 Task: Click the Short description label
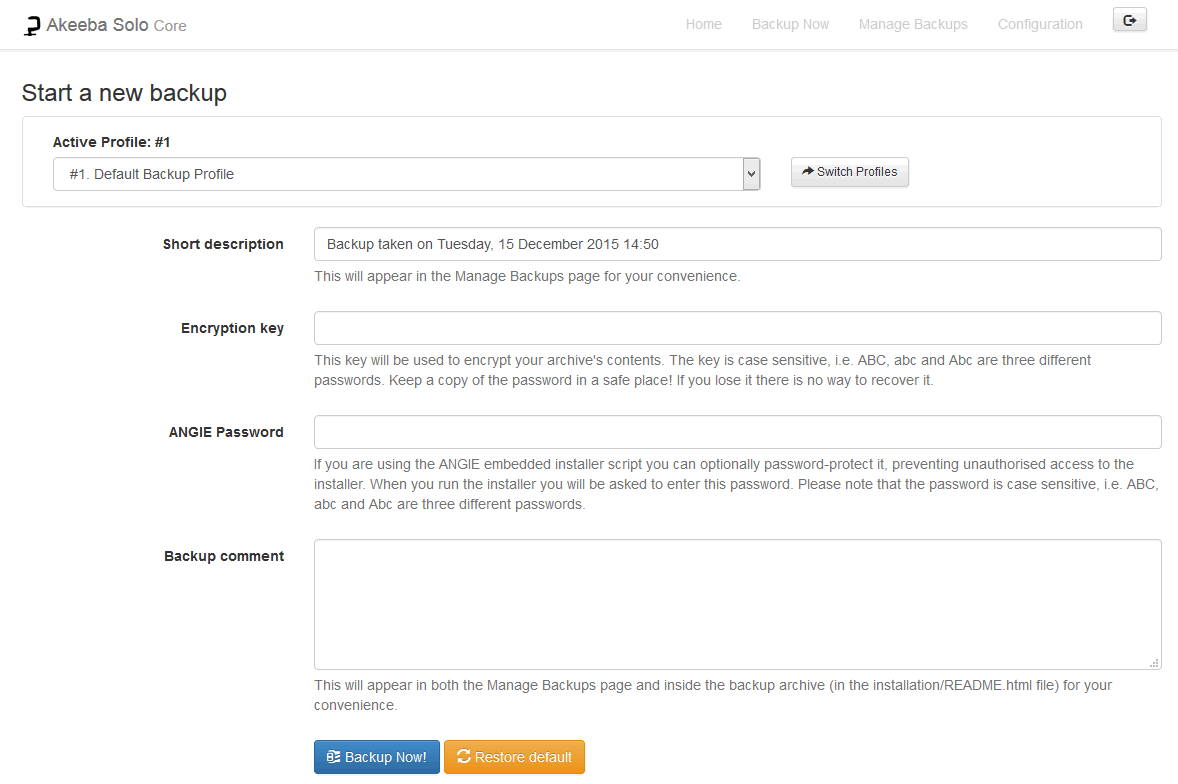[223, 244]
